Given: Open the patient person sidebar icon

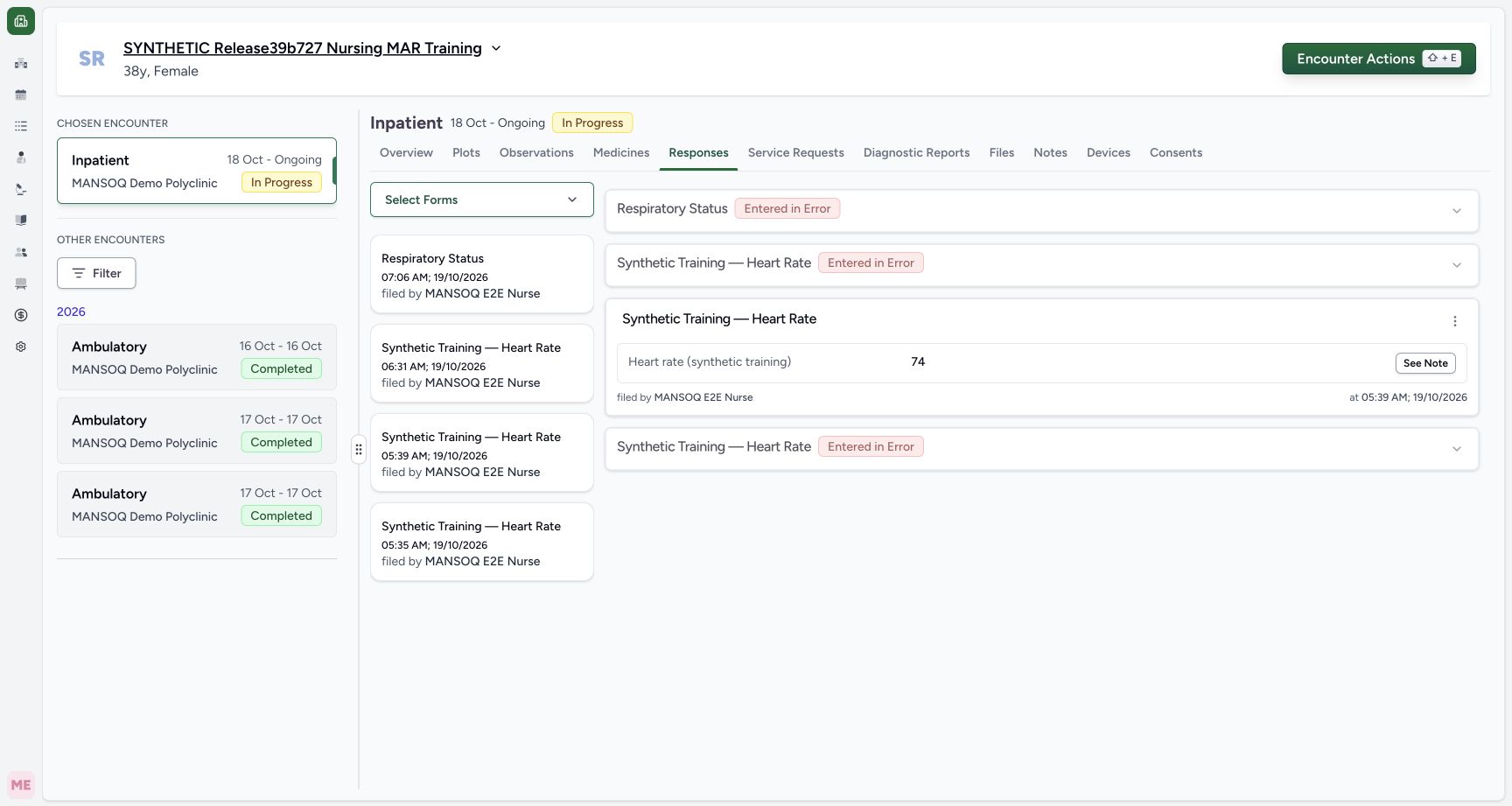Looking at the screenshot, I should pos(21,158).
